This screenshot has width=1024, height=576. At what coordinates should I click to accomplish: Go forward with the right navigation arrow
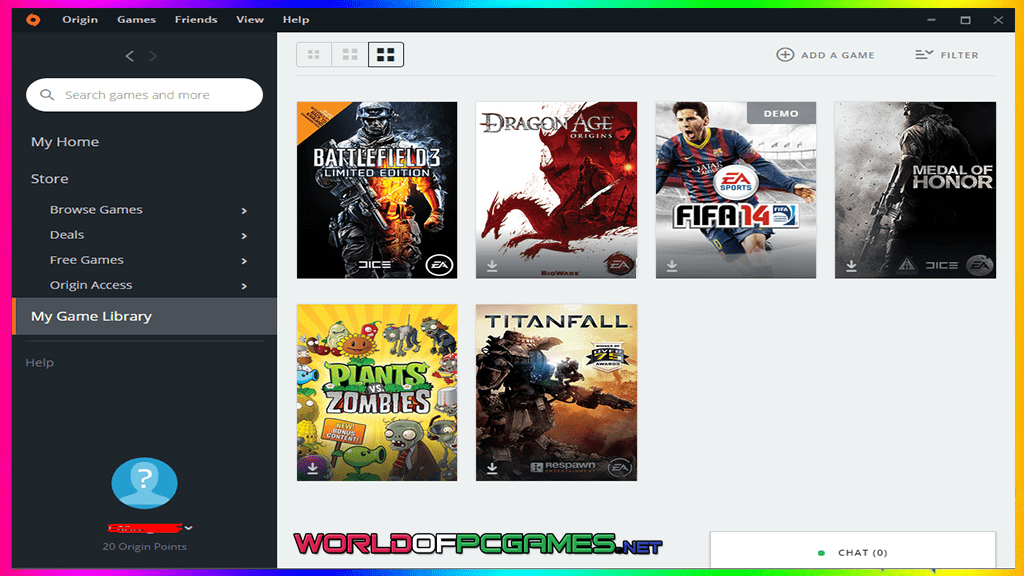[x=152, y=56]
